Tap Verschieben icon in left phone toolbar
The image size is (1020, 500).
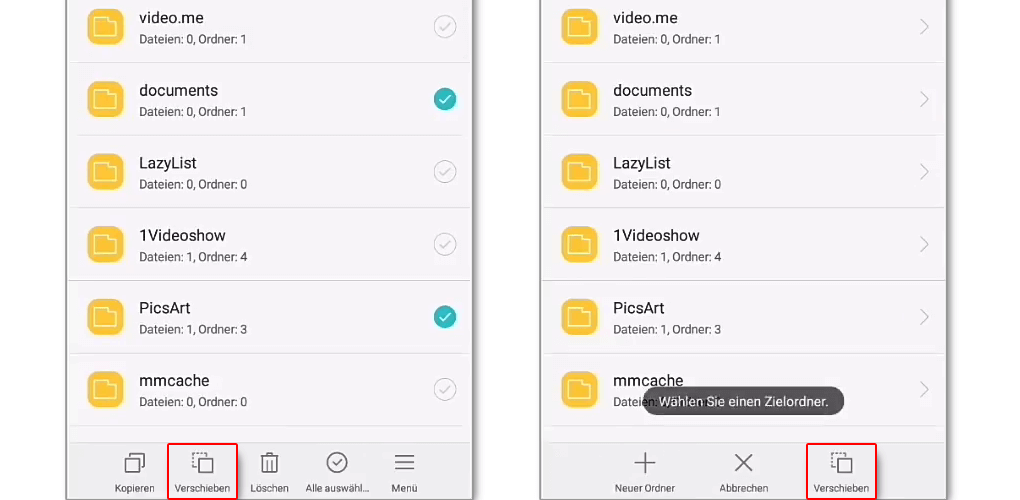(x=202, y=462)
